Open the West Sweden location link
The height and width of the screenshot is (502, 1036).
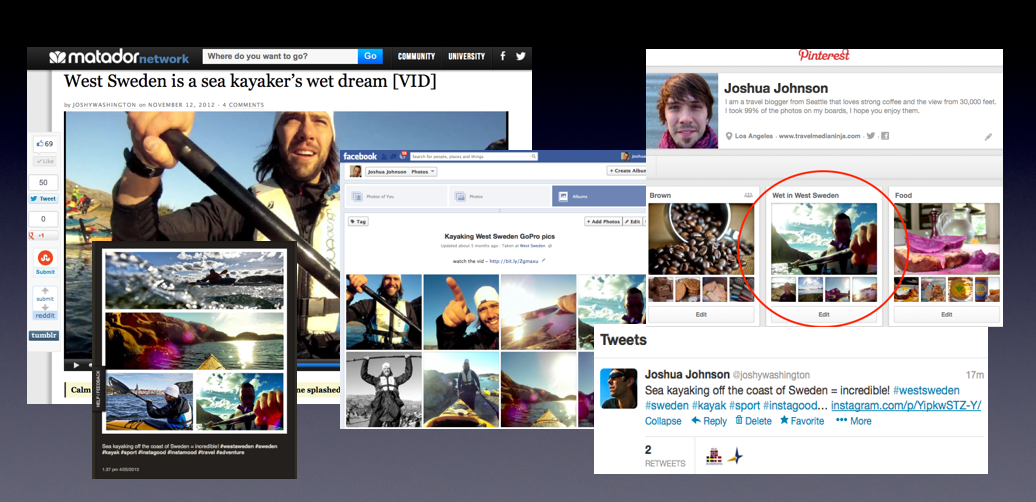pos(533,246)
